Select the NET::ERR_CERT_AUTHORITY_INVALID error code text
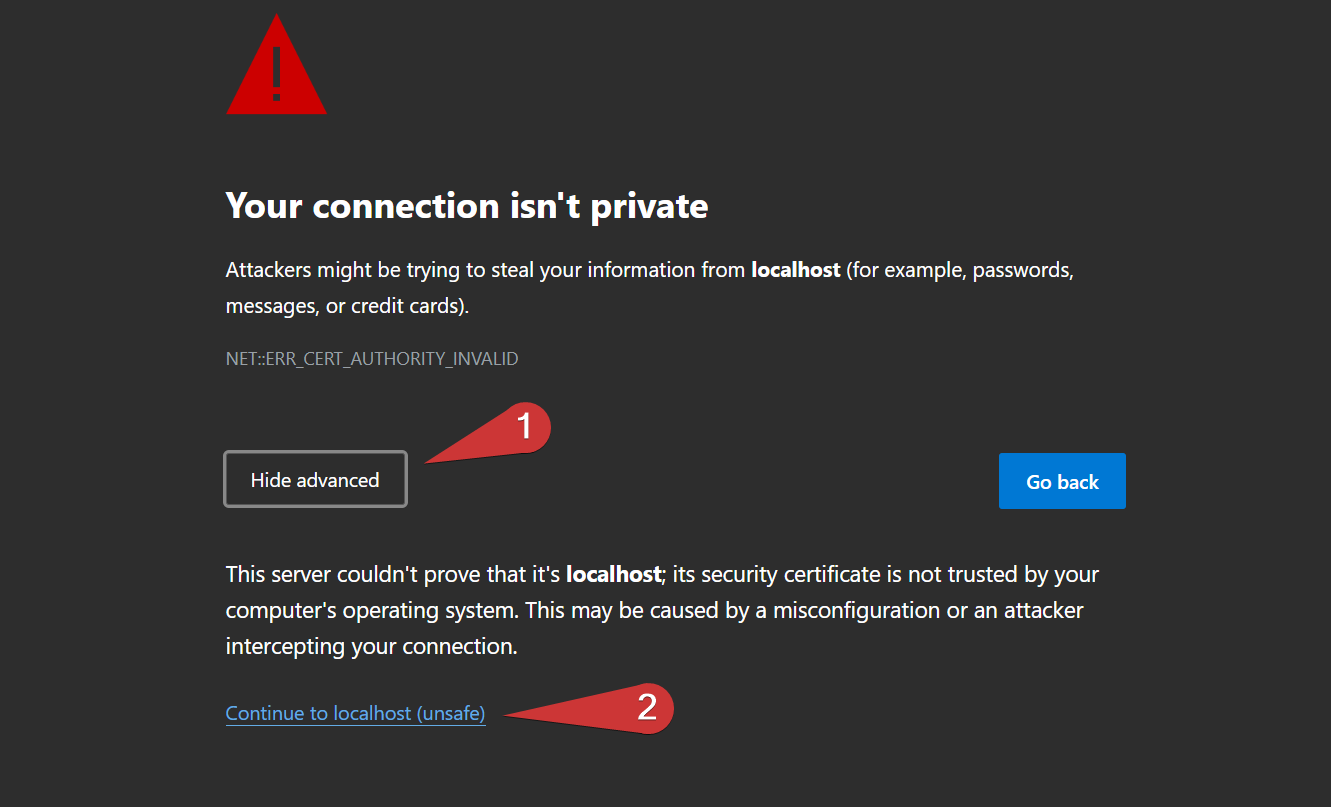Image resolution: width=1331 pixels, height=807 pixels. pos(372,358)
